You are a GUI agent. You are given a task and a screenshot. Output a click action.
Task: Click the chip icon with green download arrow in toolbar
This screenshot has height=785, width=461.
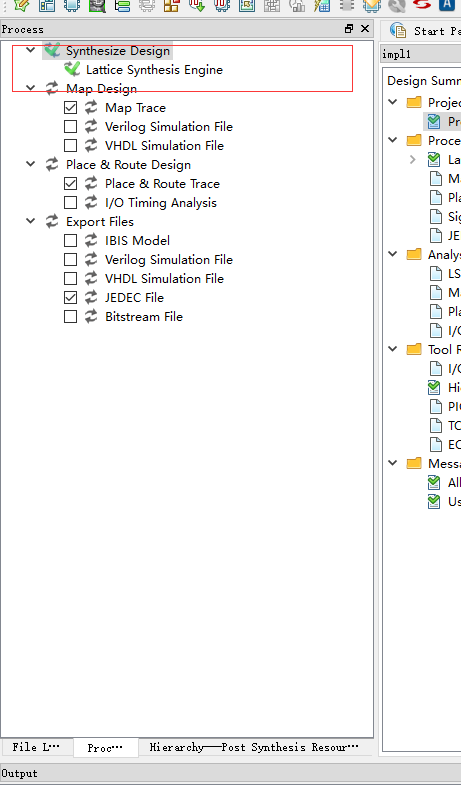[x=197, y=5]
